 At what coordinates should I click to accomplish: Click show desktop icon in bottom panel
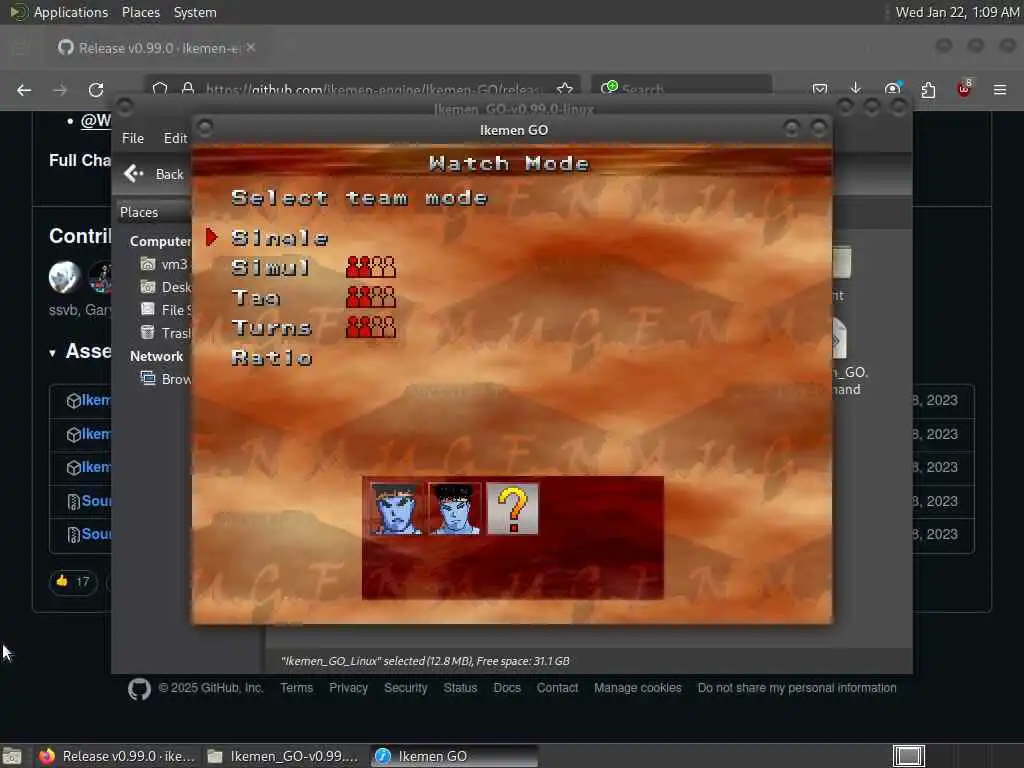click(x=12, y=756)
